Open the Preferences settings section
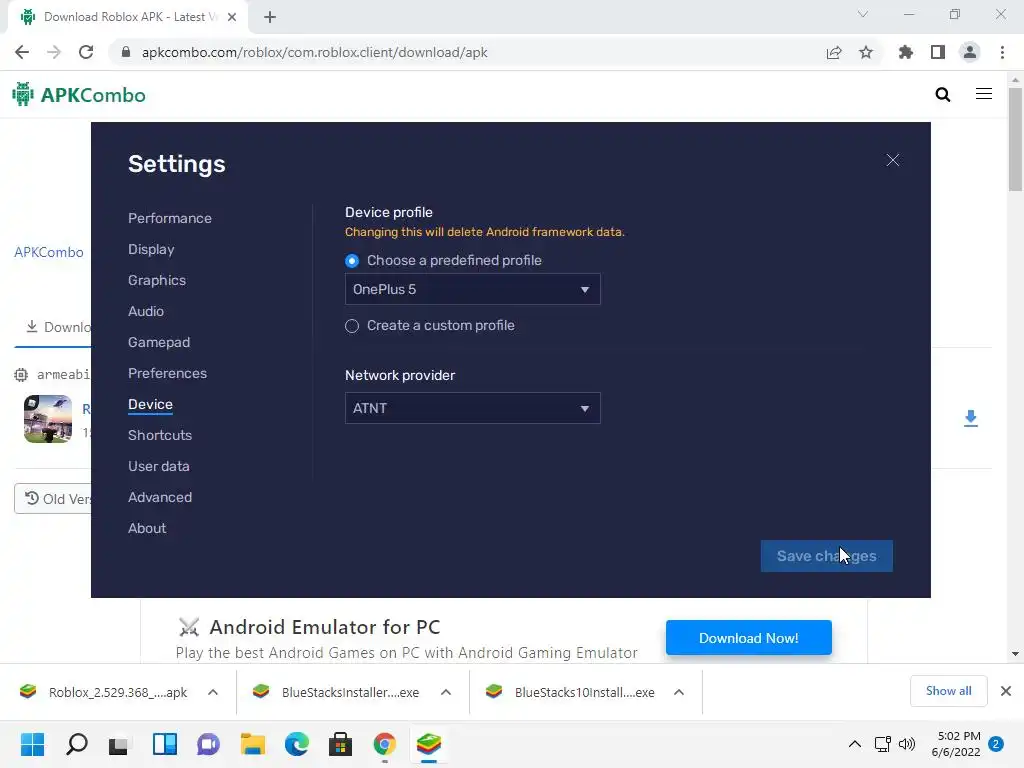This screenshot has height=768, width=1024. tap(167, 374)
